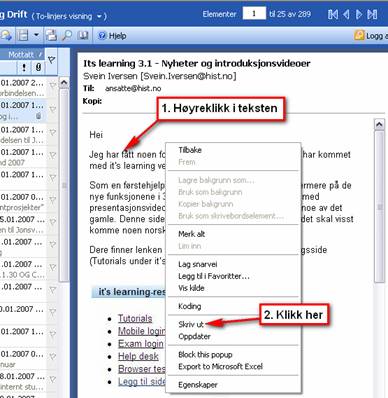This screenshot has height=398, width=388.
Task: Click the paperclip in the 'og i...' row
Action: coord(38,116)
